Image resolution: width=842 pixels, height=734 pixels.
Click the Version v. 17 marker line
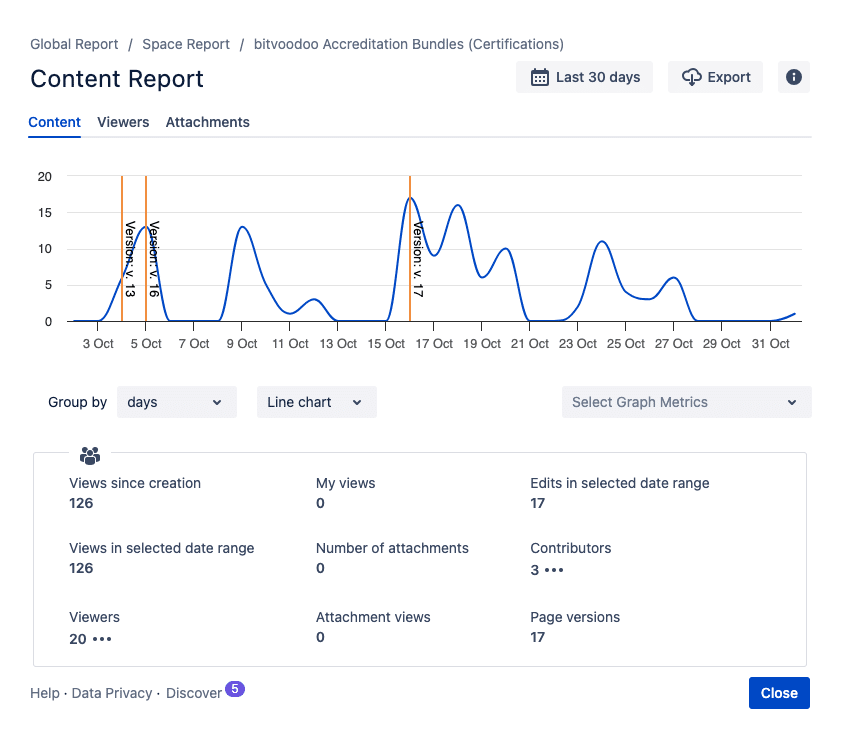(410, 249)
